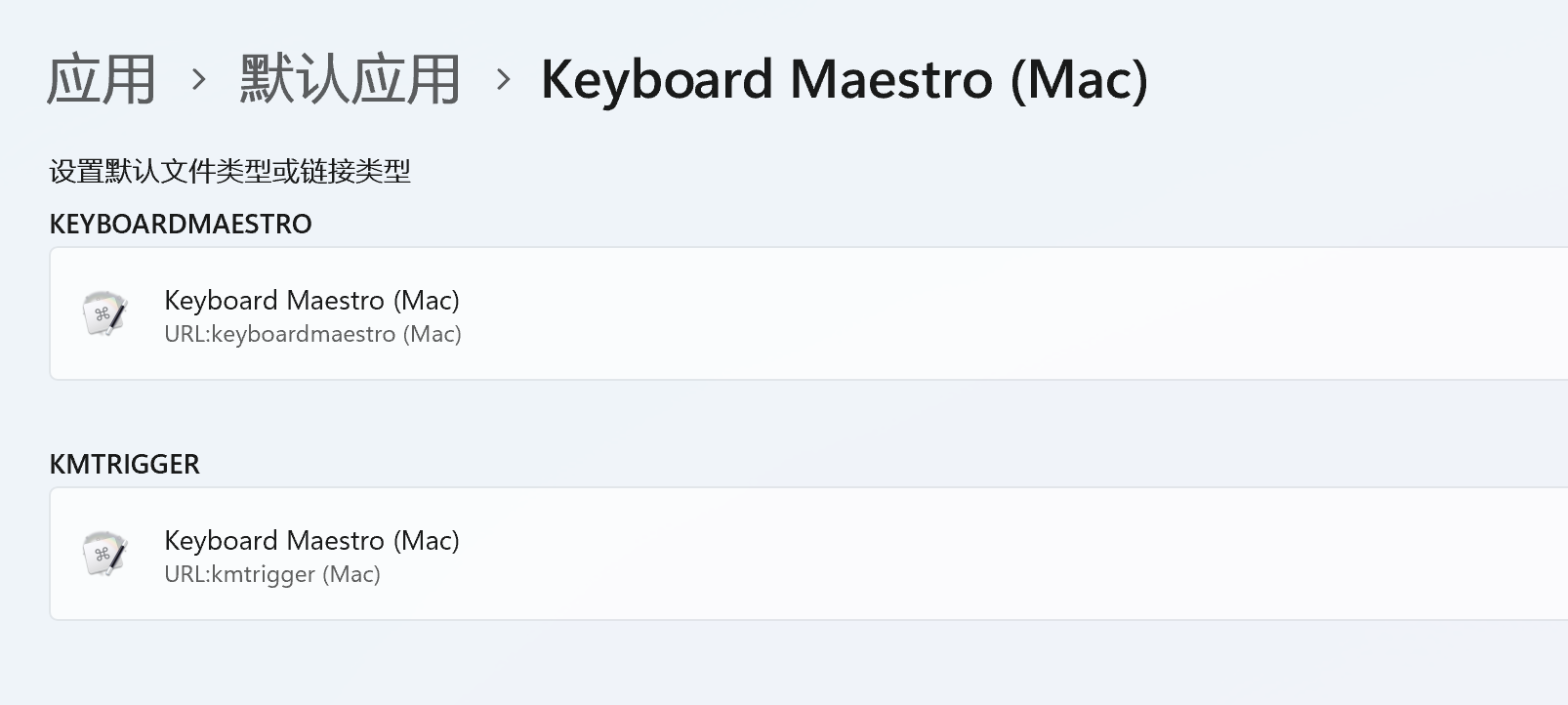
Task: Click the KMTRIGGER section heading
Action: click(x=125, y=464)
